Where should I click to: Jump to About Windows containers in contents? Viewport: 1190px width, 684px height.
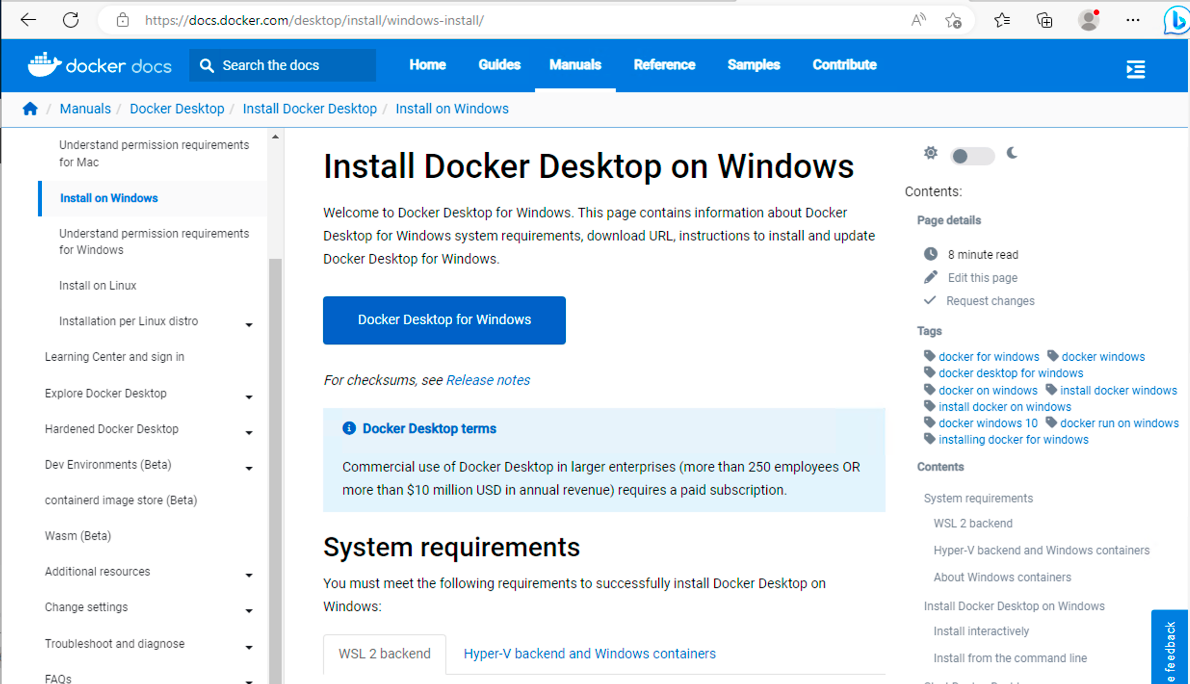click(x=1003, y=577)
